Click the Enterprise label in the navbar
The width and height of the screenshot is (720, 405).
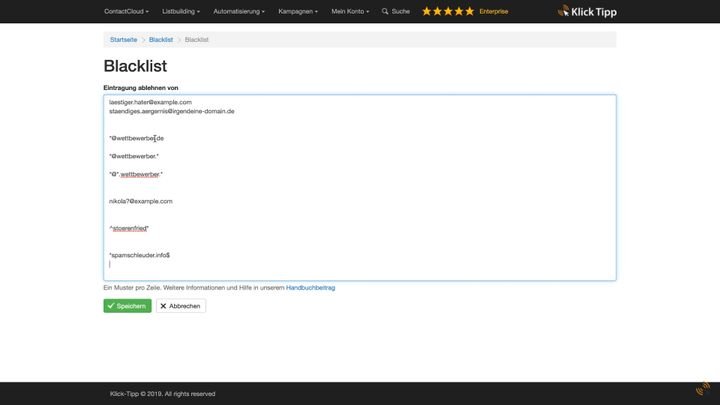click(494, 11)
